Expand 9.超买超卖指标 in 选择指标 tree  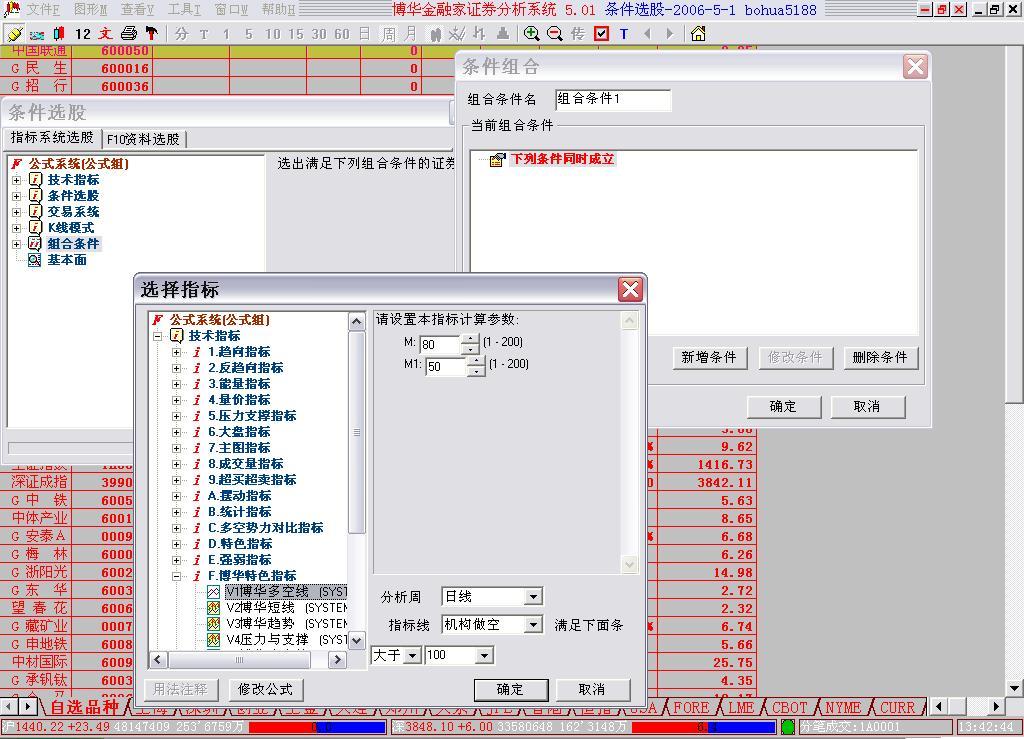[x=176, y=480]
